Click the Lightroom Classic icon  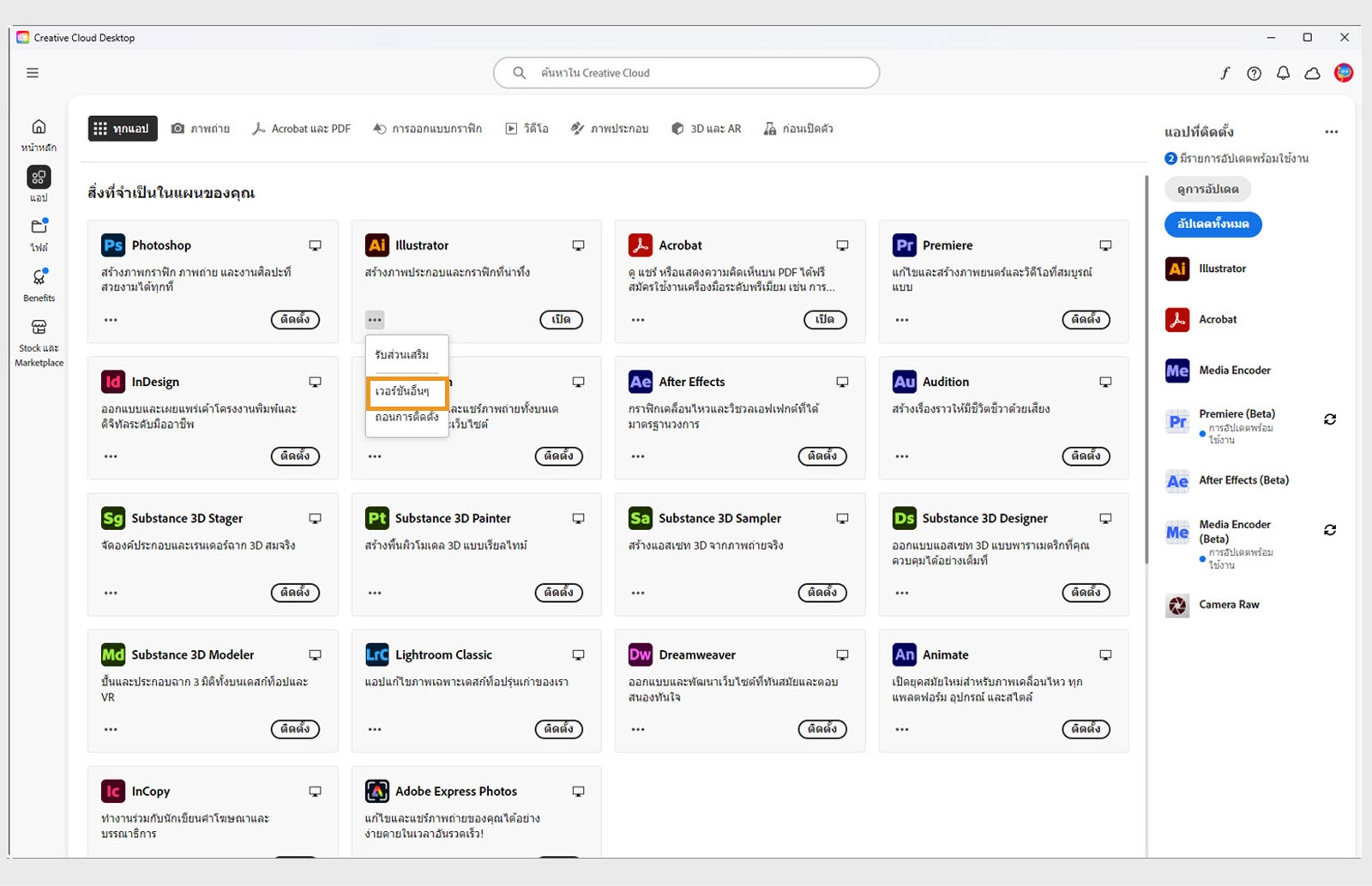[376, 654]
